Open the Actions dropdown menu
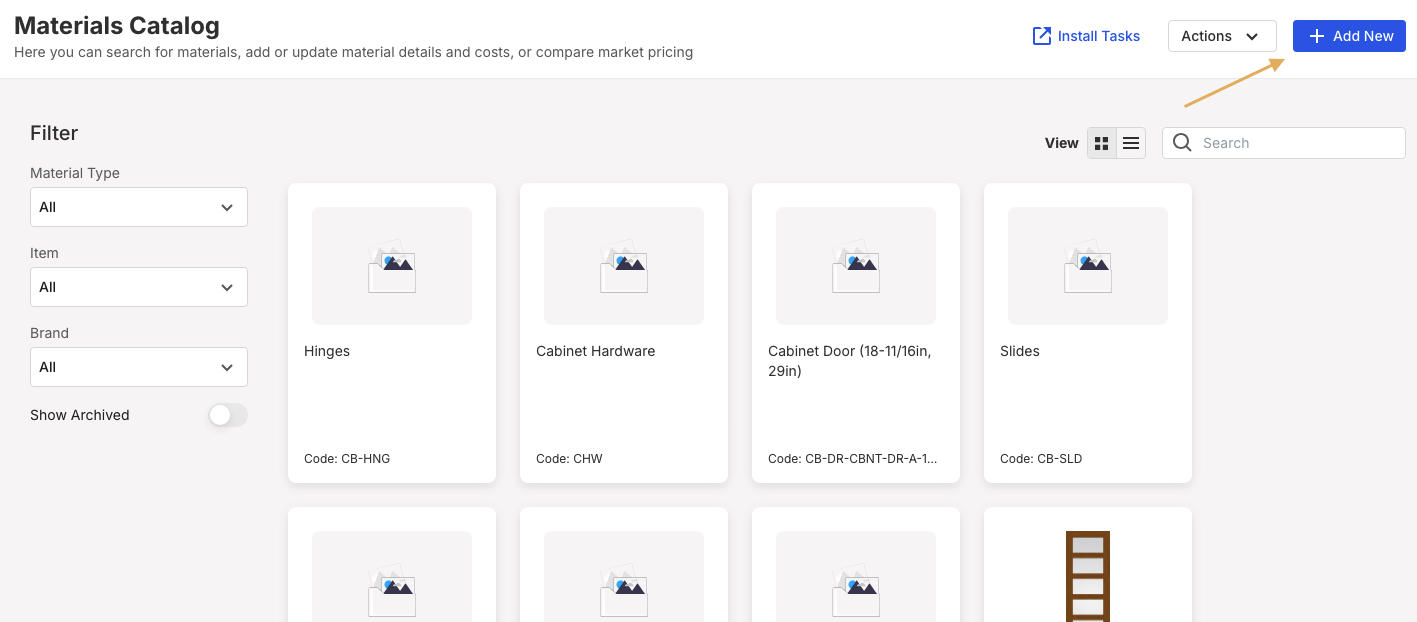The height and width of the screenshot is (622, 1417). [x=1222, y=36]
